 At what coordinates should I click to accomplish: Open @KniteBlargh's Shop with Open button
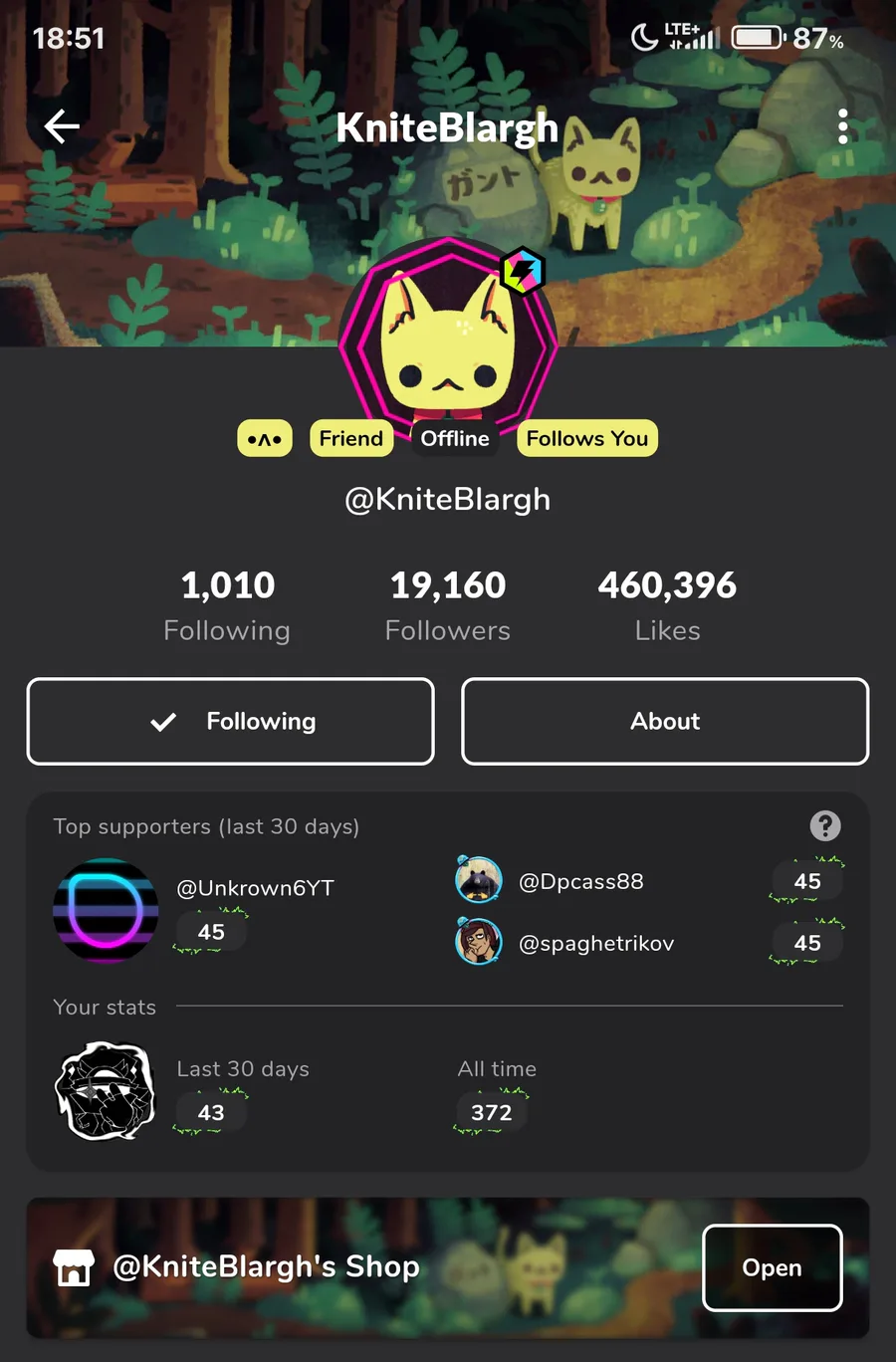[773, 1267]
